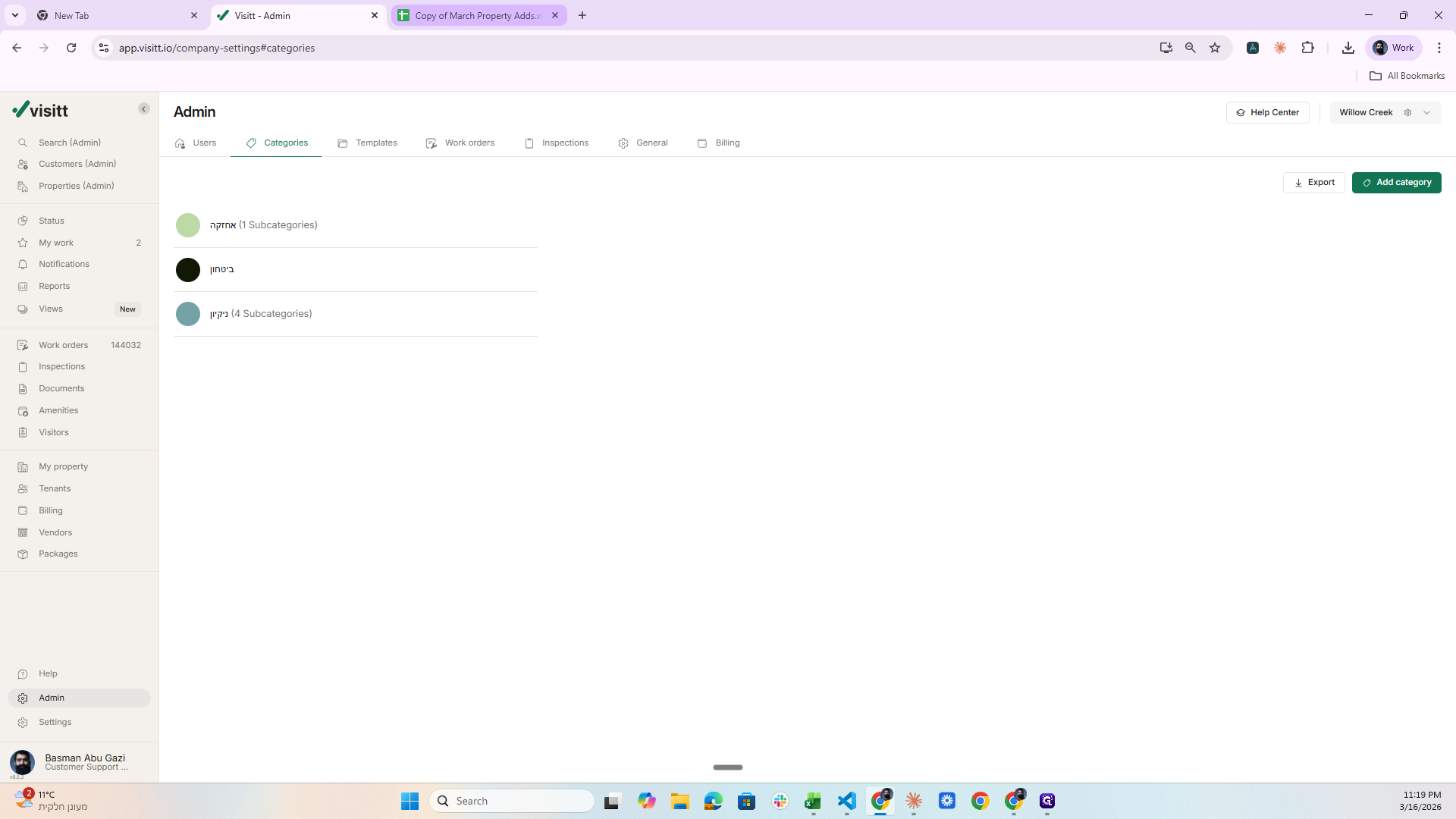Bookmark this page with the star icon
Viewport: 1456px width, 819px height.
pos(1215,48)
